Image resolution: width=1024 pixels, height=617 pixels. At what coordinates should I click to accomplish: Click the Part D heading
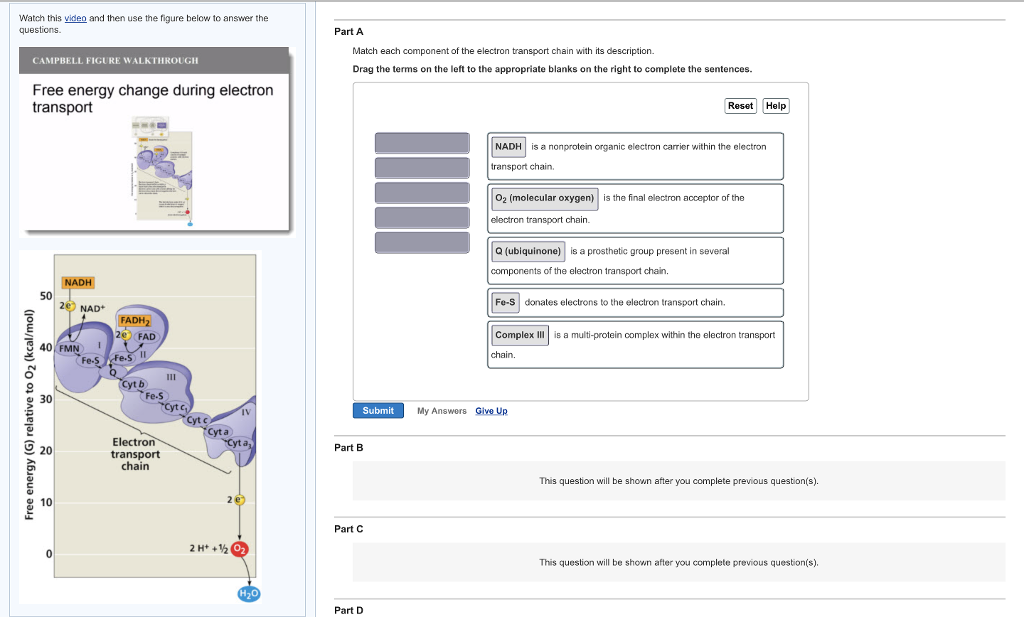(349, 610)
